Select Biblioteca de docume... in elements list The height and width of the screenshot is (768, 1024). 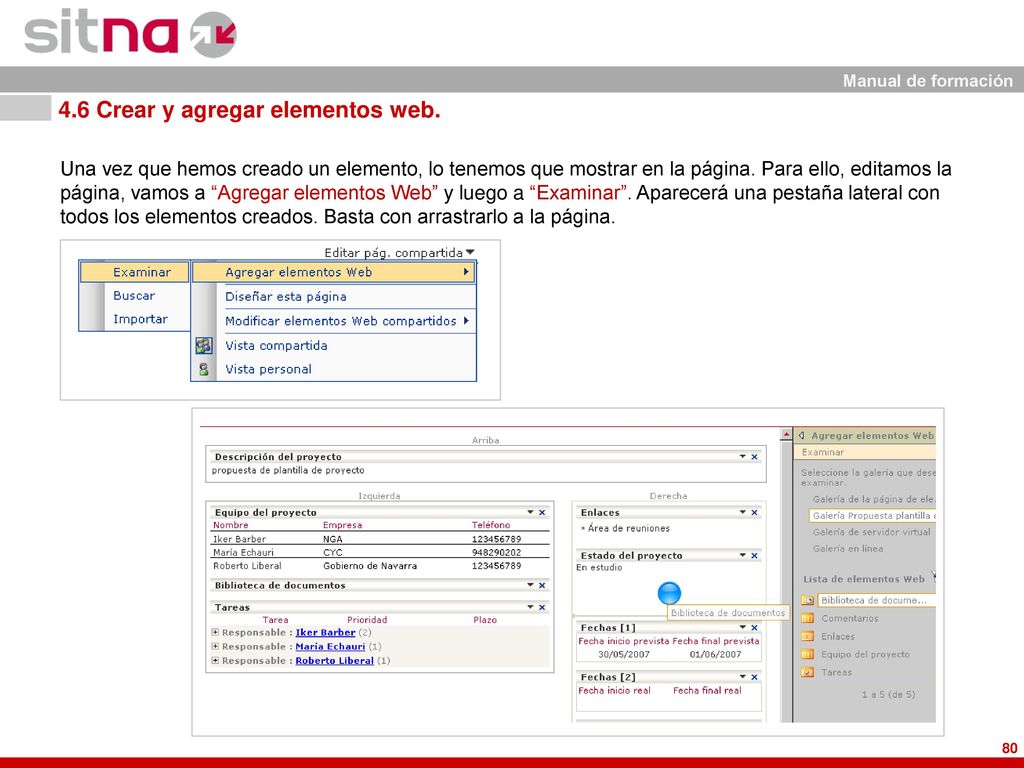pos(876,600)
